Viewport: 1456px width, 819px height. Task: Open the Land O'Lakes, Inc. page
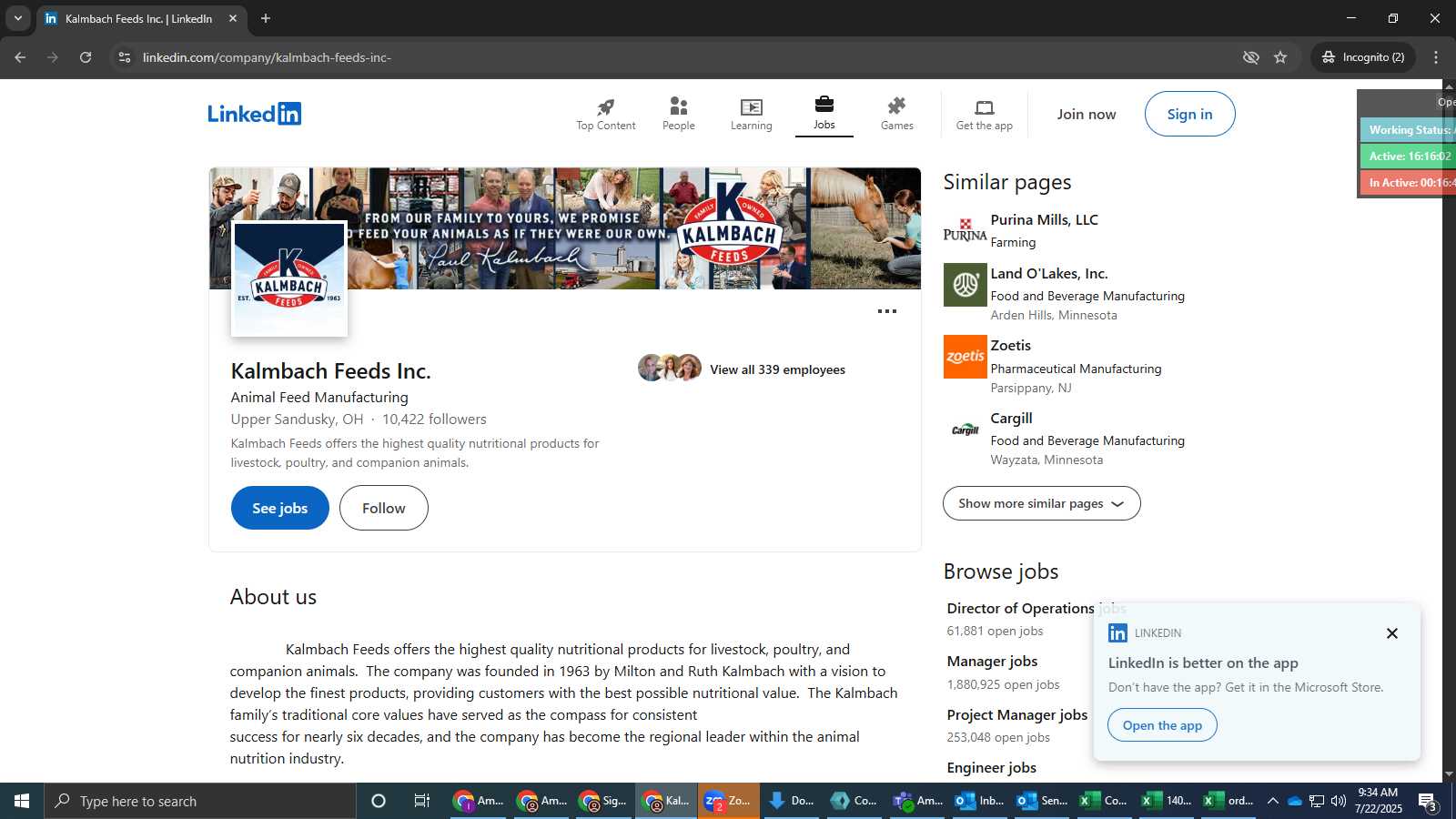[x=1048, y=274]
